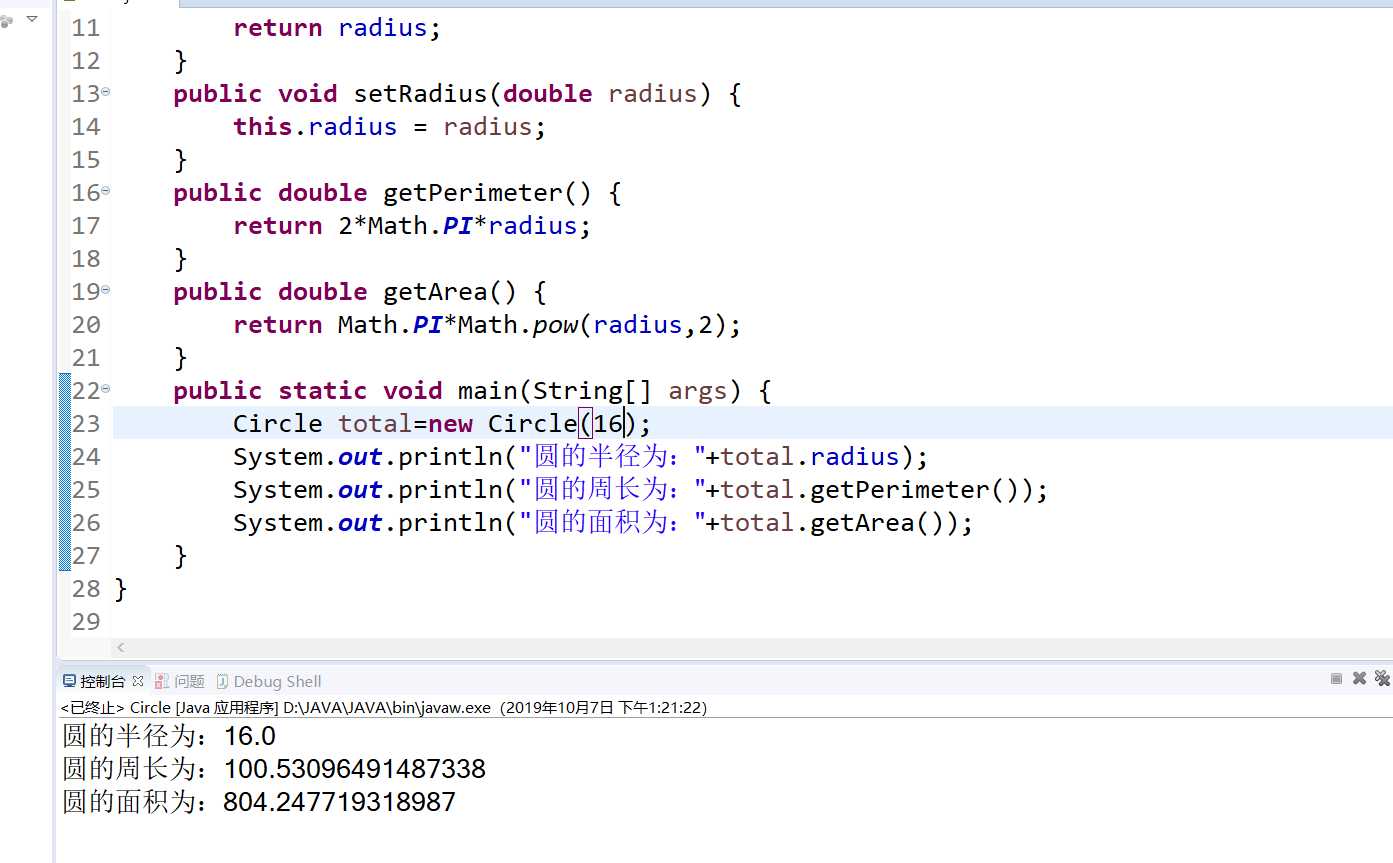Remove the terminated launch with single X icon
This screenshot has width=1393, height=863.
coord(1359,678)
